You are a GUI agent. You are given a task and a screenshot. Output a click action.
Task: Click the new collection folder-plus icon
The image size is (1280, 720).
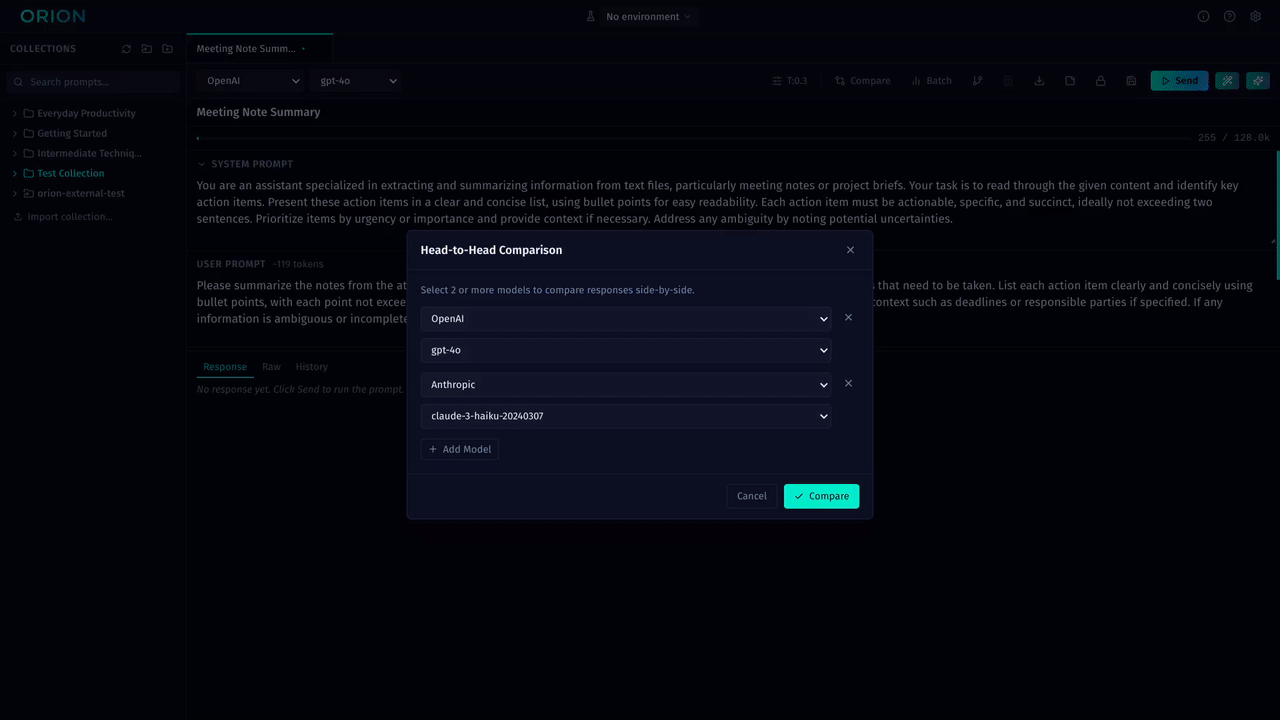pyautogui.click(x=167, y=49)
